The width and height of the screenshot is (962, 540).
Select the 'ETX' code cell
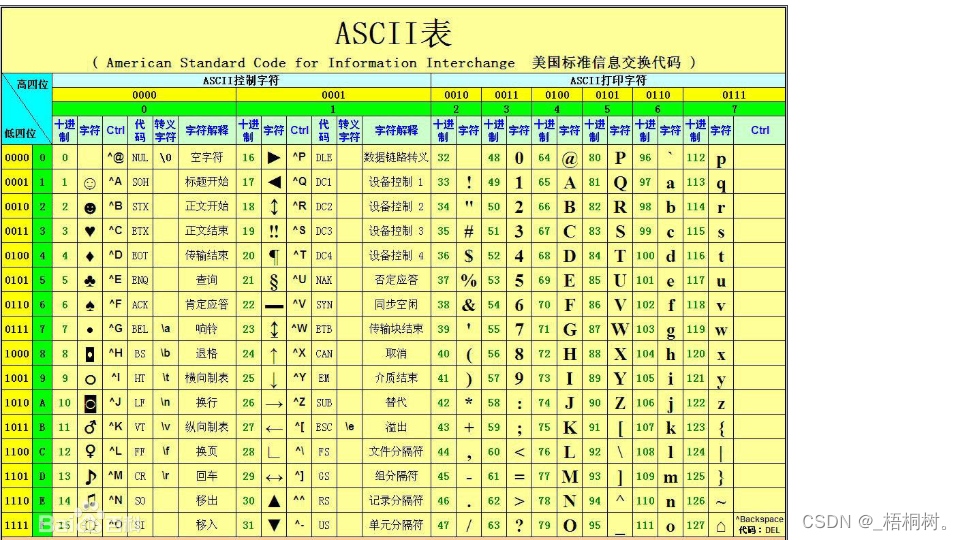click(x=140, y=231)
